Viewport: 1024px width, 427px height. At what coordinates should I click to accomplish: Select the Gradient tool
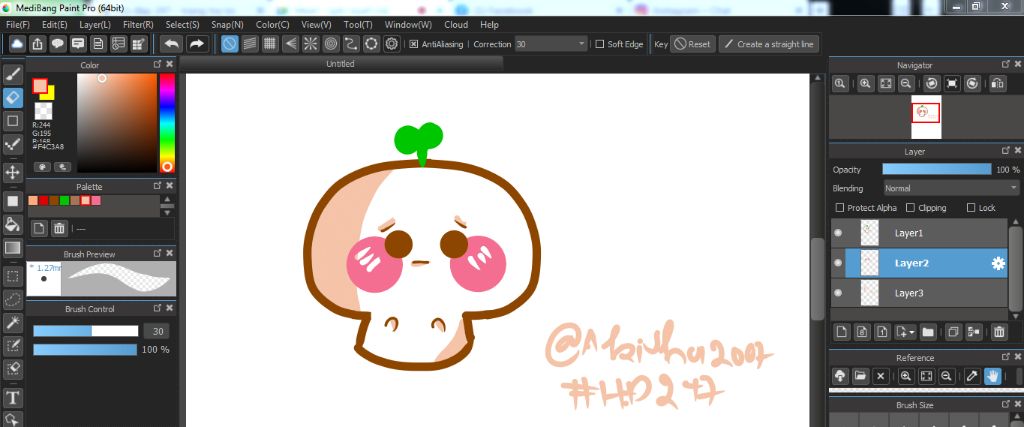point(13,248)
